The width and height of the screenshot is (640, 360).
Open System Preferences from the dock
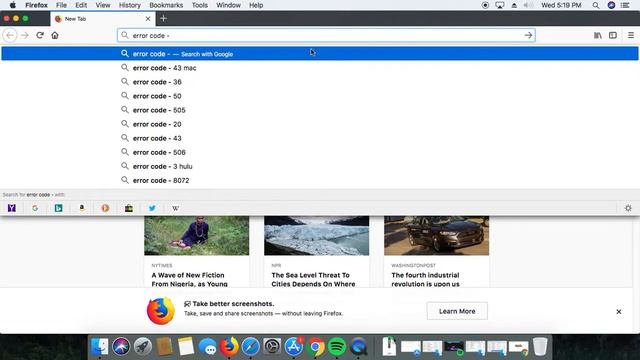272,347
